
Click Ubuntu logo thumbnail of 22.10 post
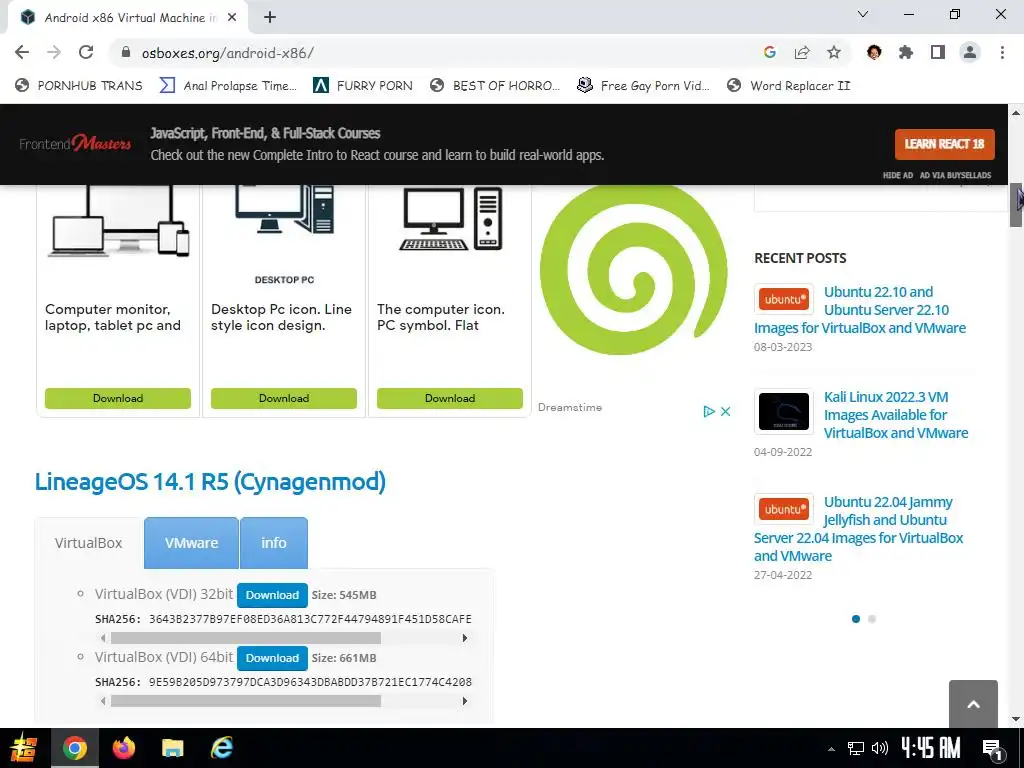coord(784,300)
